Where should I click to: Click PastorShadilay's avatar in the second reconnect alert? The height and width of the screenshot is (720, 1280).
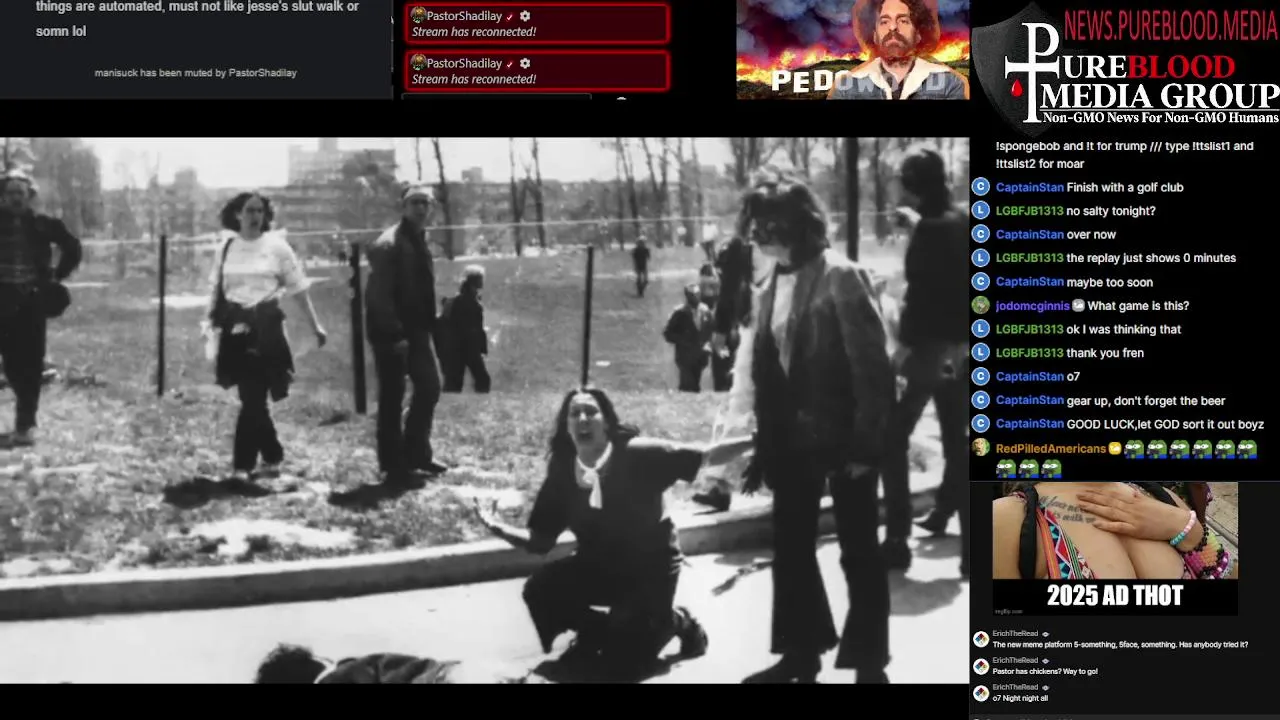418,62
